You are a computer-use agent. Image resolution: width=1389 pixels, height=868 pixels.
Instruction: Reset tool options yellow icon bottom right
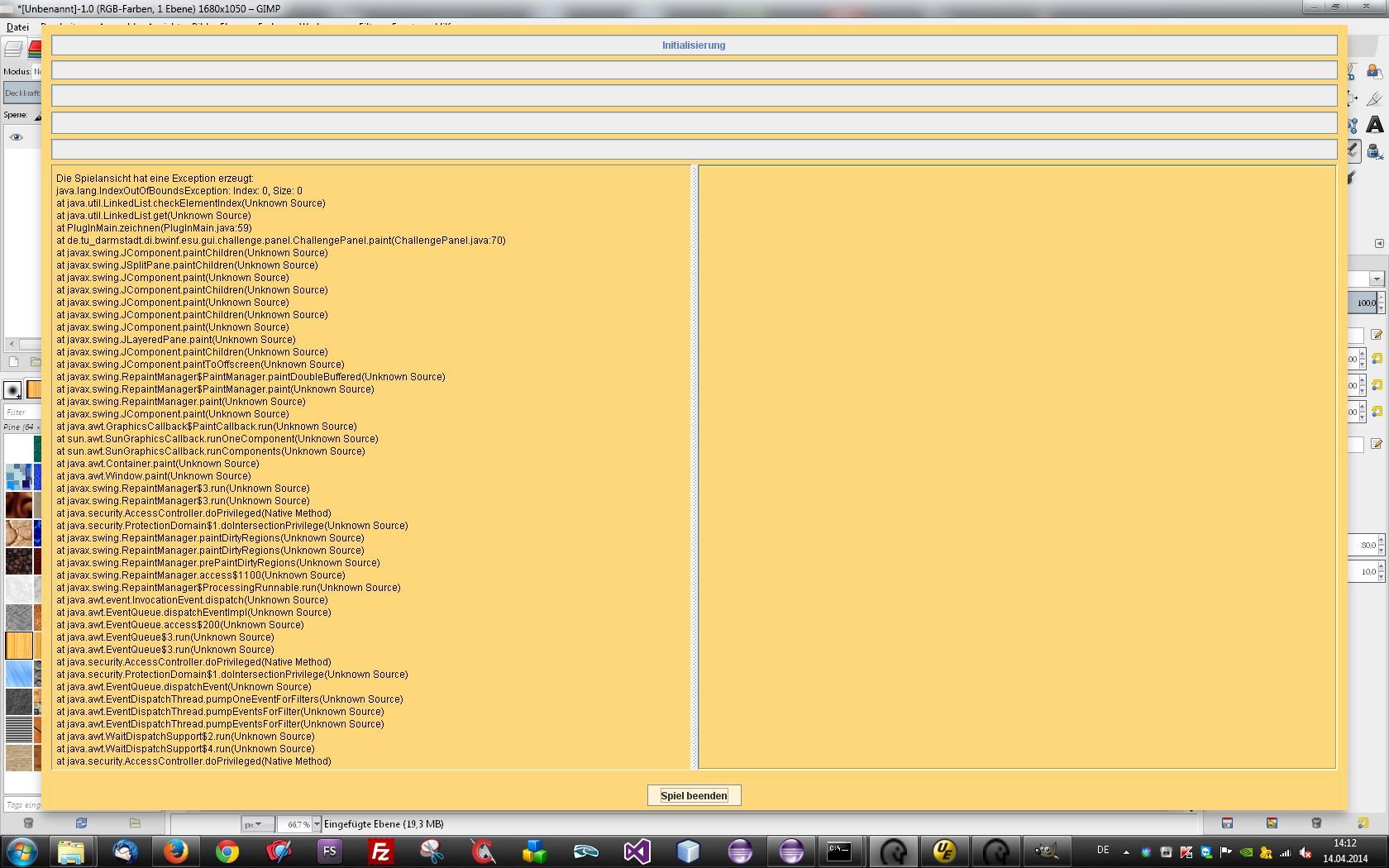1363,823
